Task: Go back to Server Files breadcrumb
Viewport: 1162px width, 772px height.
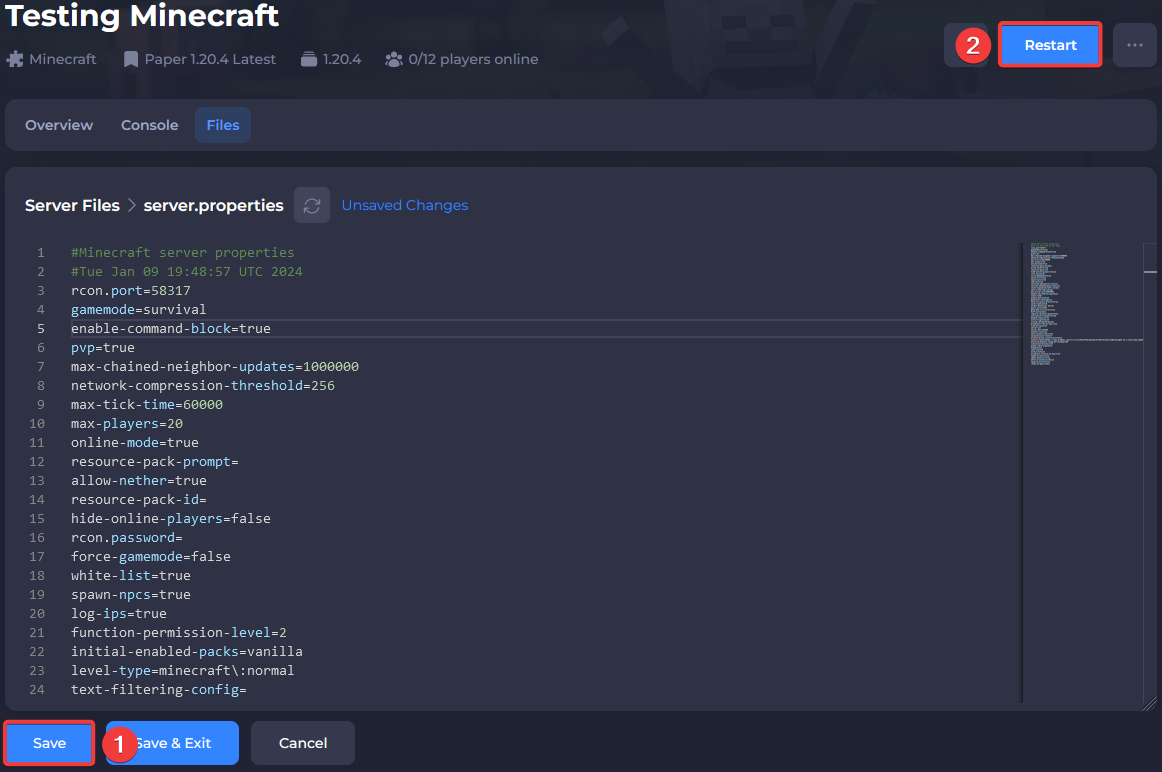Action: 72,205
